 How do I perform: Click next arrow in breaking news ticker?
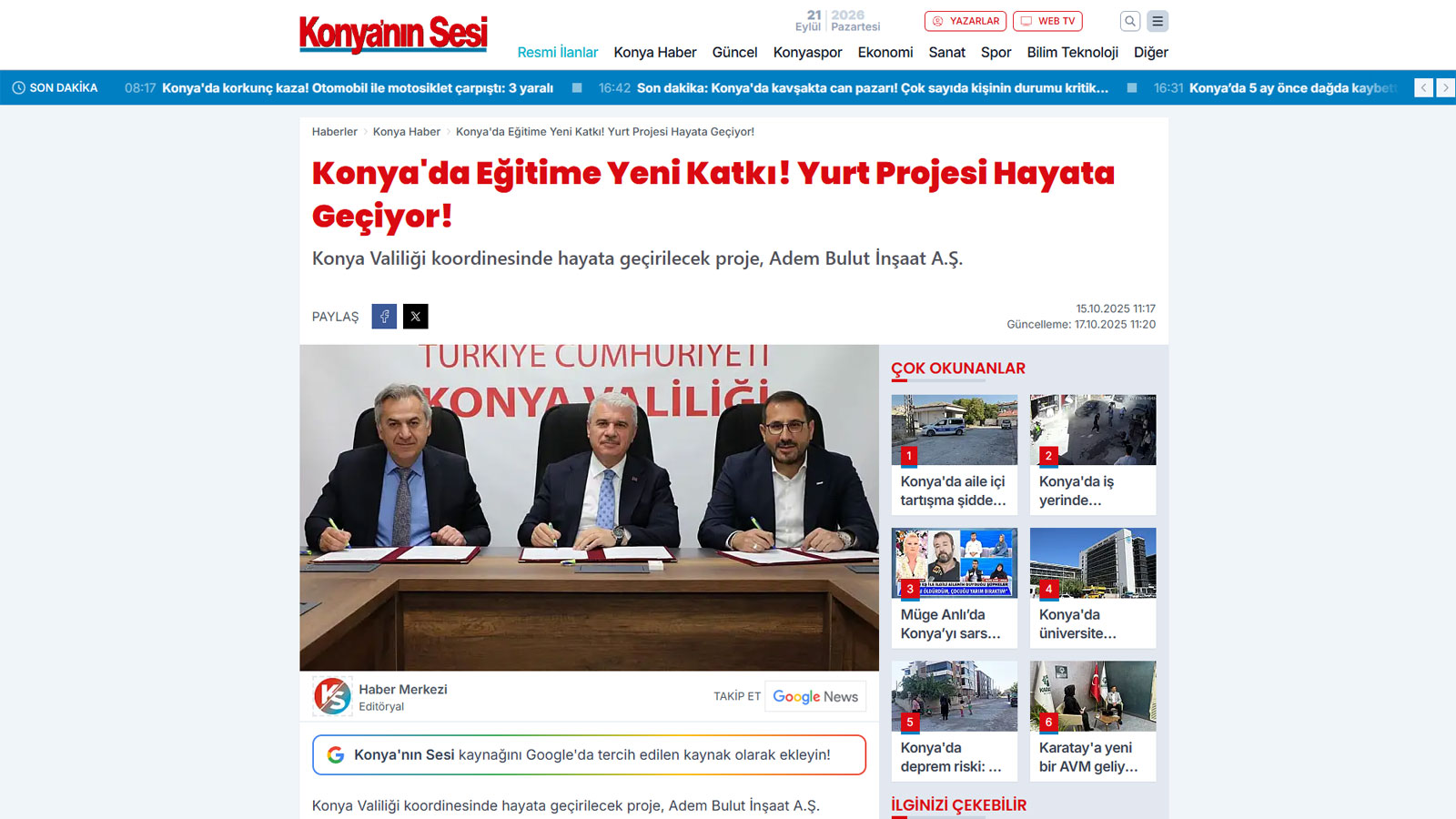pos(1445,87)
